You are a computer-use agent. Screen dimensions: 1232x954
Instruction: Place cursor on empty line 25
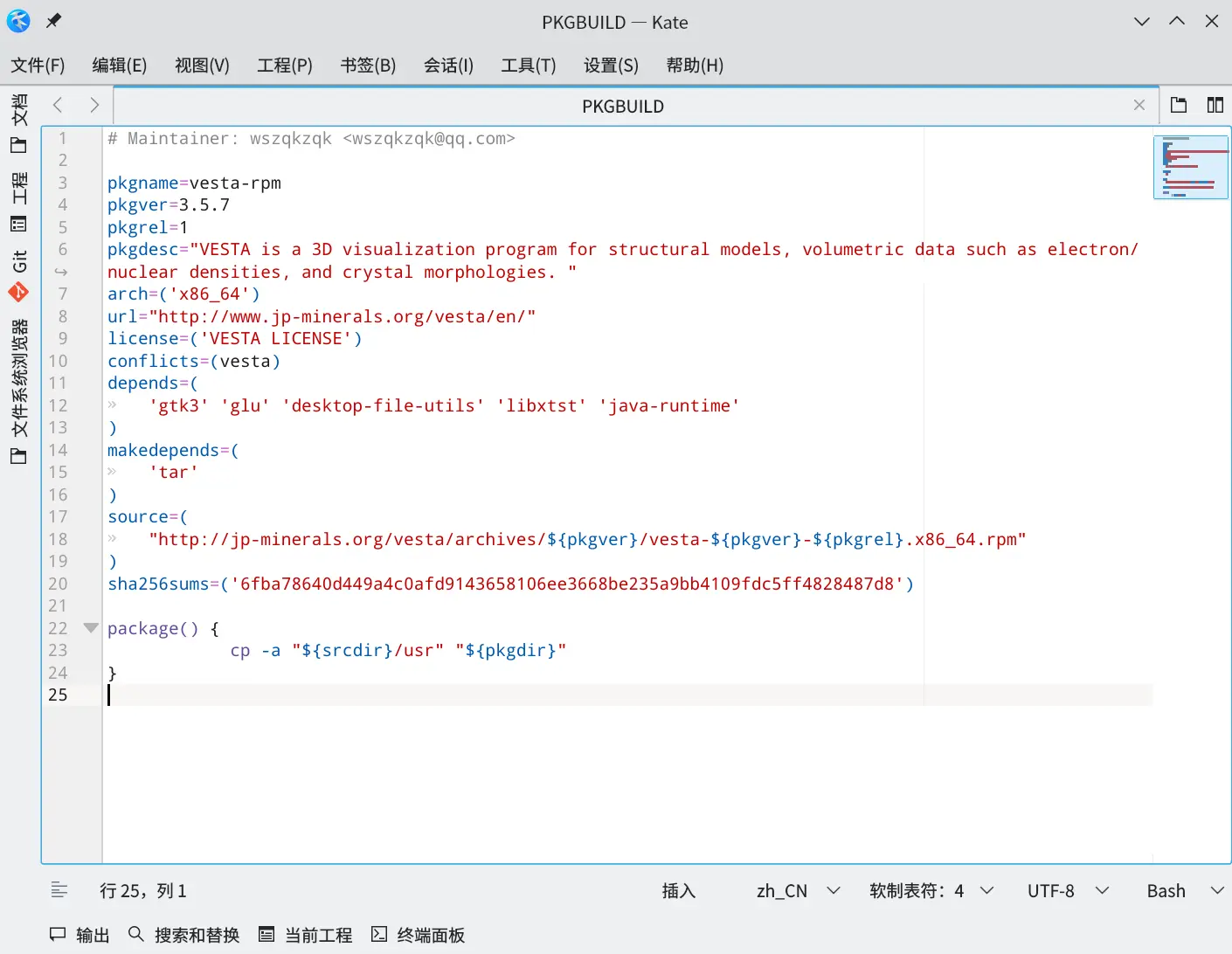627,695
